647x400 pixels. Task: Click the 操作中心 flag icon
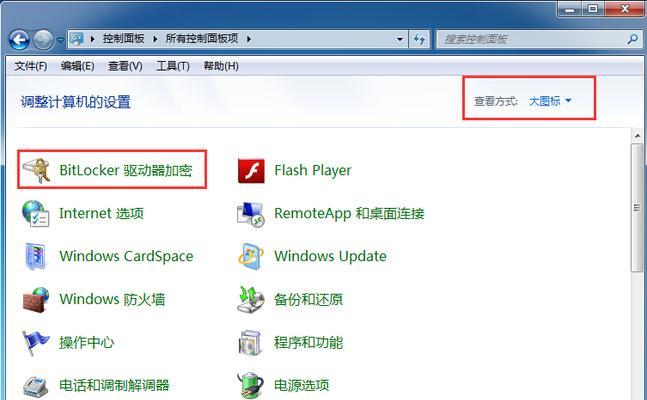pyautogui.click(x=35, y=343)
